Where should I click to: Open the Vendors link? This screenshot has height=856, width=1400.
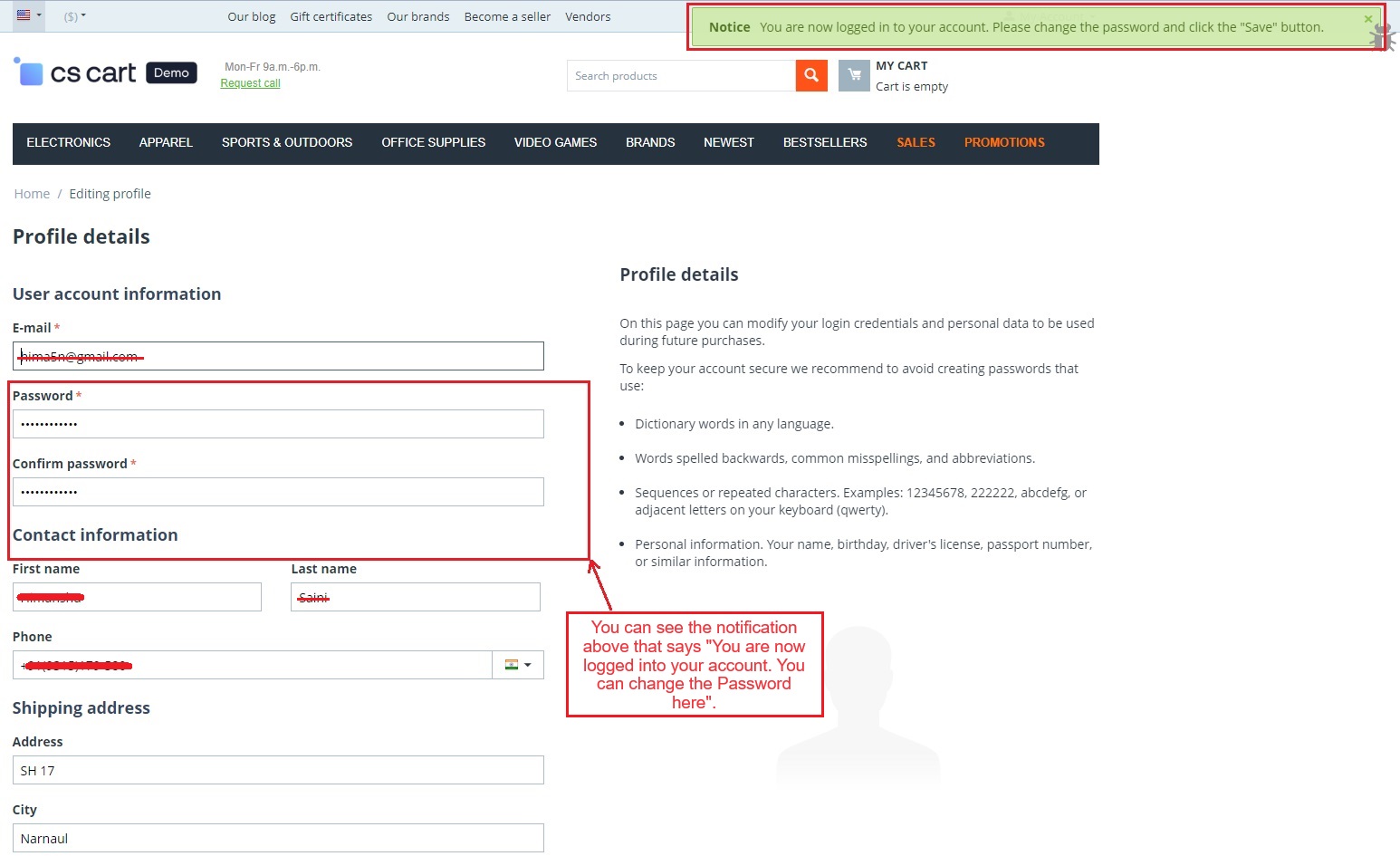588,16
